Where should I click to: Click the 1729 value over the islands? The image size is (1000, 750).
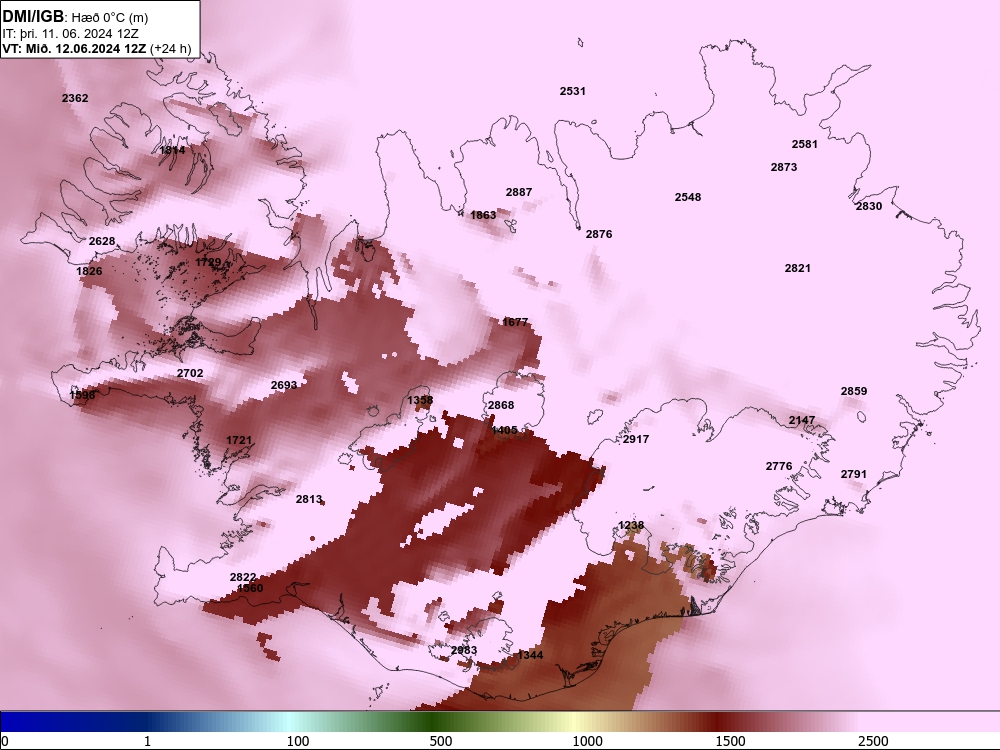tap(208, 262)
